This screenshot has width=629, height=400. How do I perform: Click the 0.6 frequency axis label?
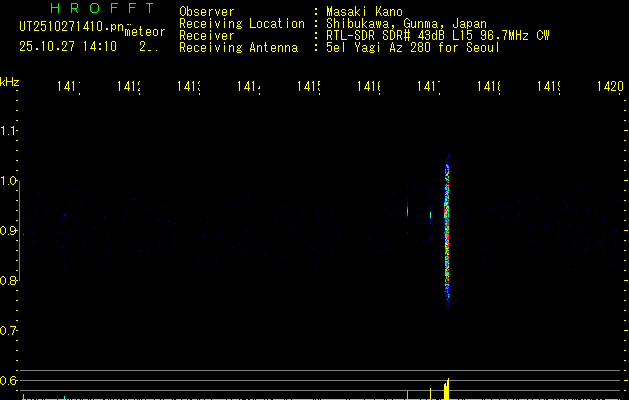pos(8,380)
